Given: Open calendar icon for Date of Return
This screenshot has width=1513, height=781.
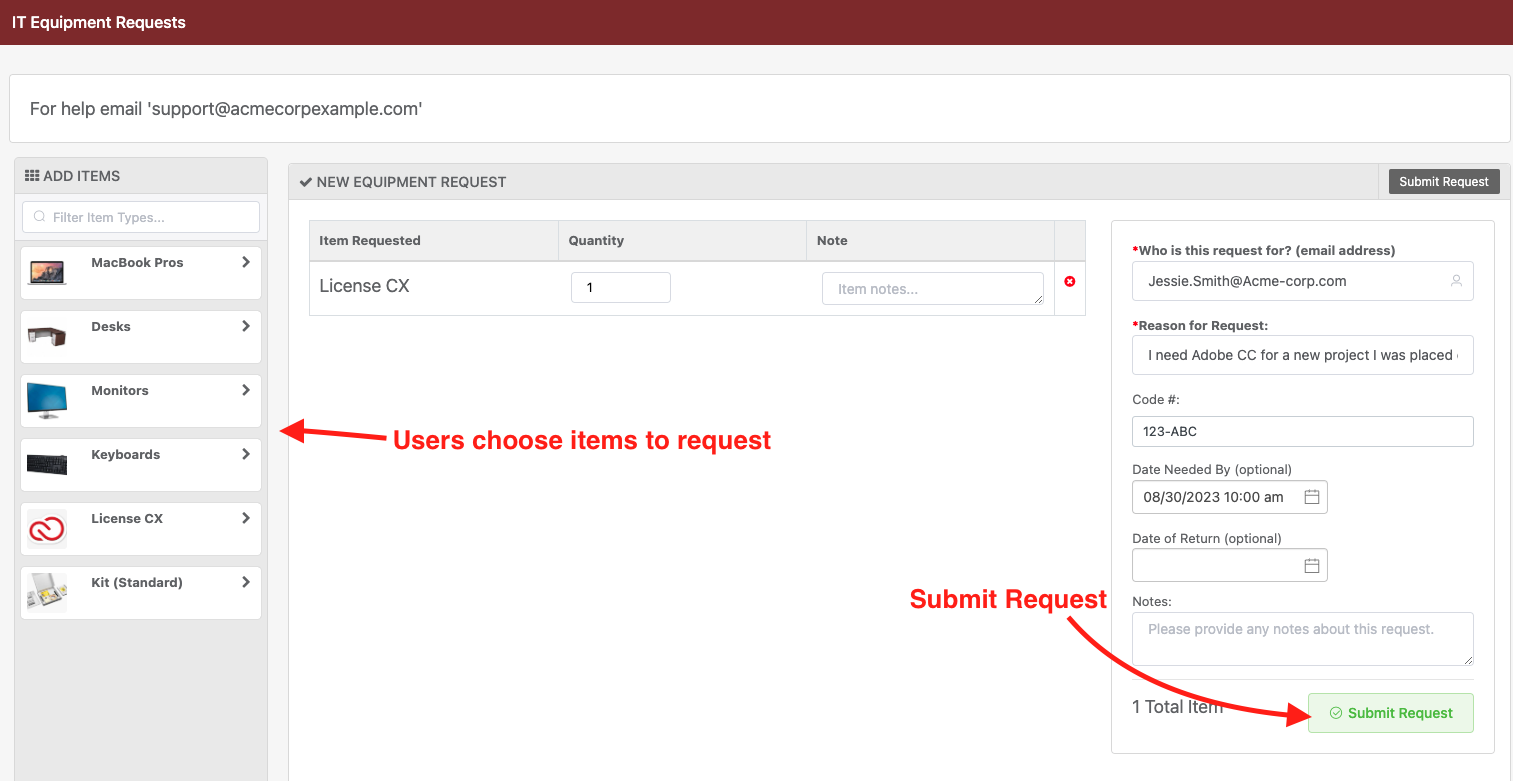Looking at the screenshot, I should [x=1312, y=566].
